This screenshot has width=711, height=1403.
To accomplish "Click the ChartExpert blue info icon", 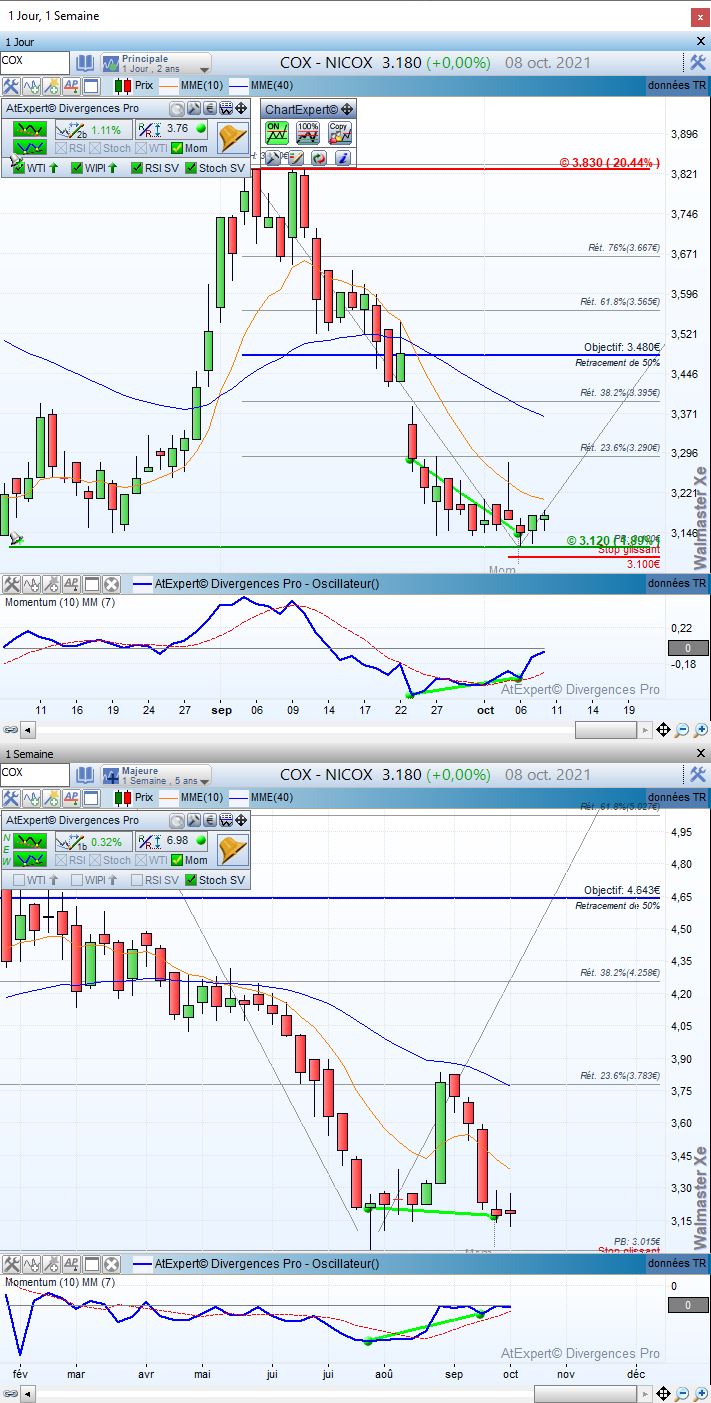I will pyautogui.click(x=342, y=157).
